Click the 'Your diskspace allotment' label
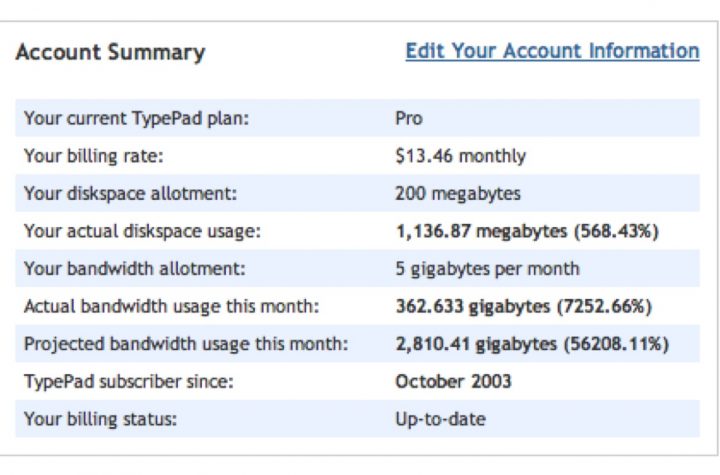Image resolution: width=720 pixels, height=475 pixels. (130, 193)
